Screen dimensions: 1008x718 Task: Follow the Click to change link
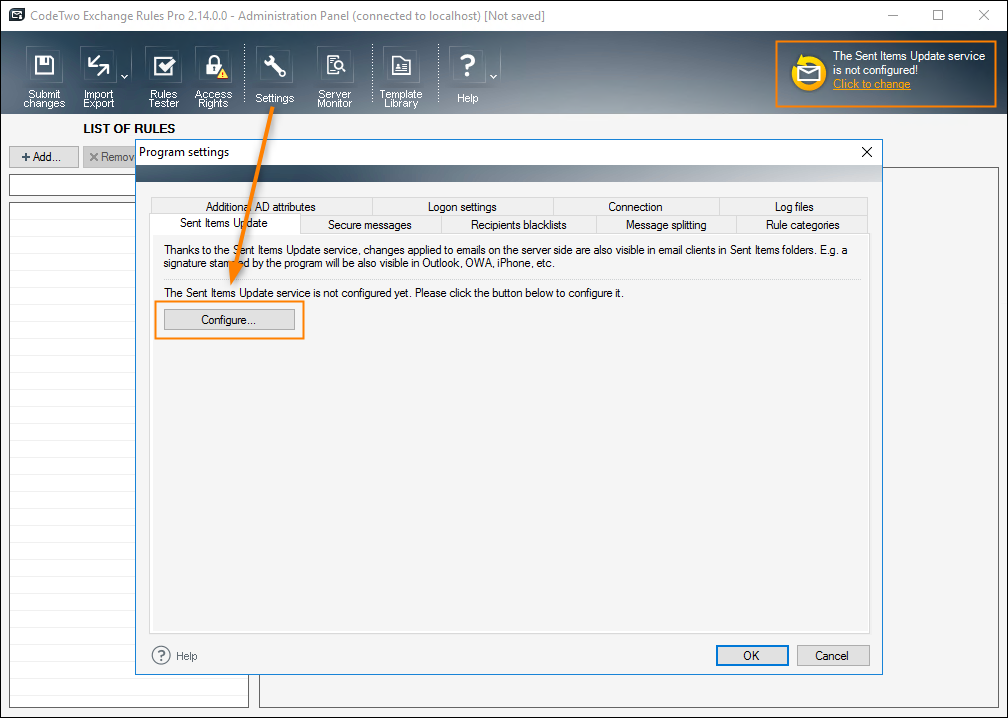870,84
